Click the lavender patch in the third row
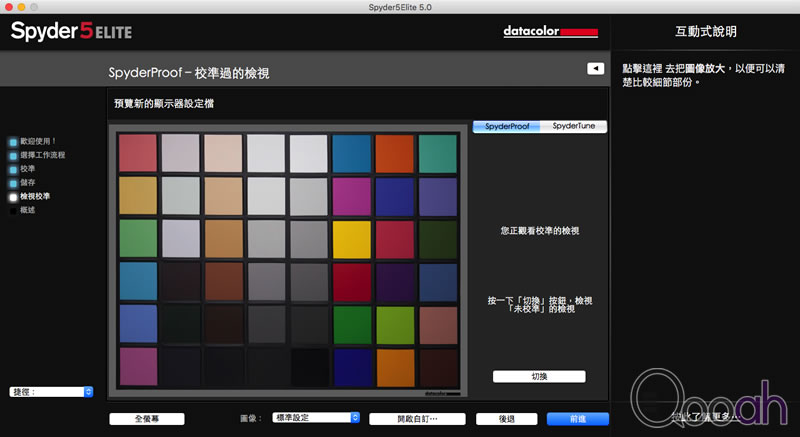The height and width of the screenshot is (437, 800). pyautogui.click(x=181, y=238)
